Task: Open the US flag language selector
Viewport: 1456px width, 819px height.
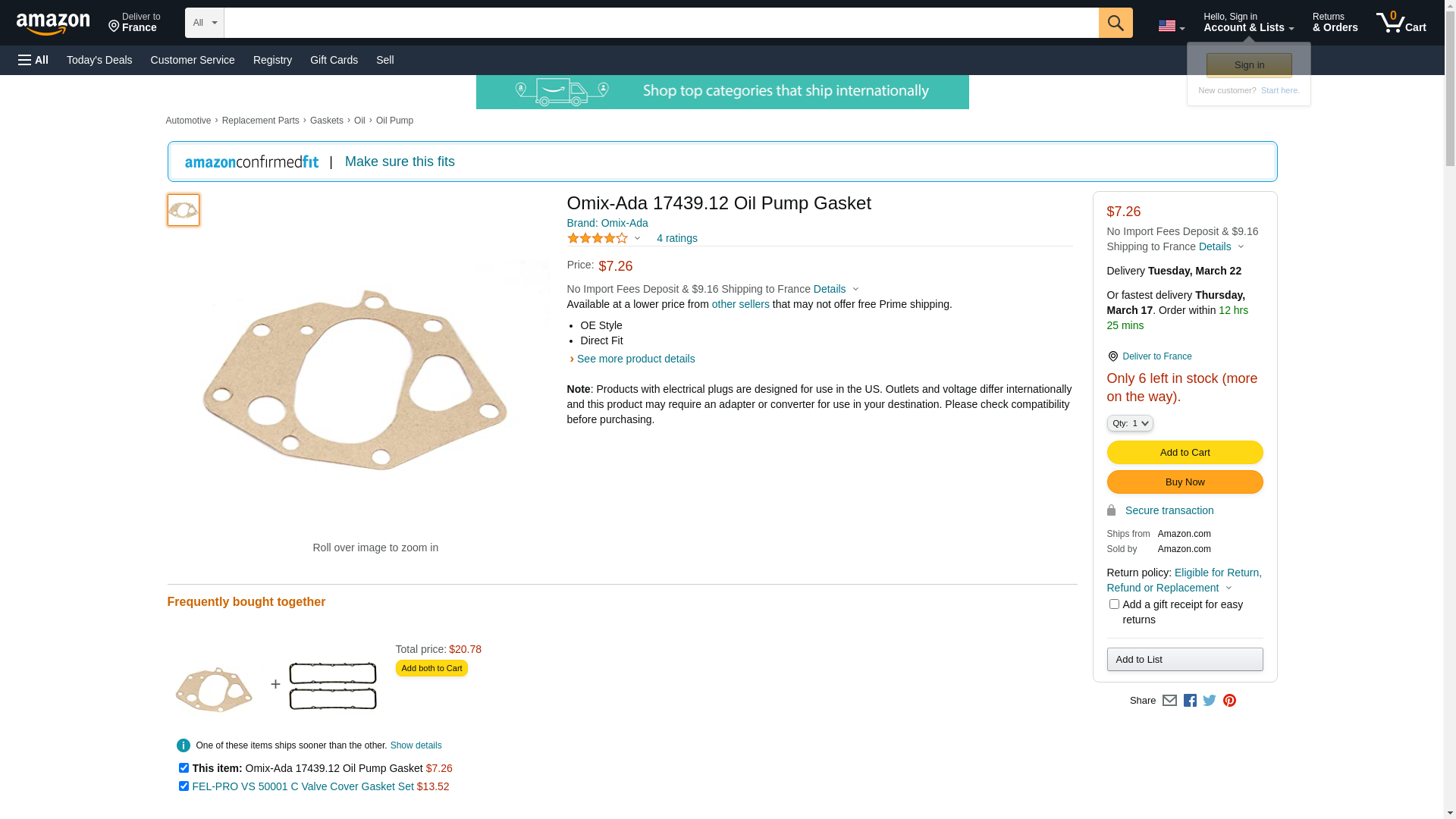Action: (1171, 26)
